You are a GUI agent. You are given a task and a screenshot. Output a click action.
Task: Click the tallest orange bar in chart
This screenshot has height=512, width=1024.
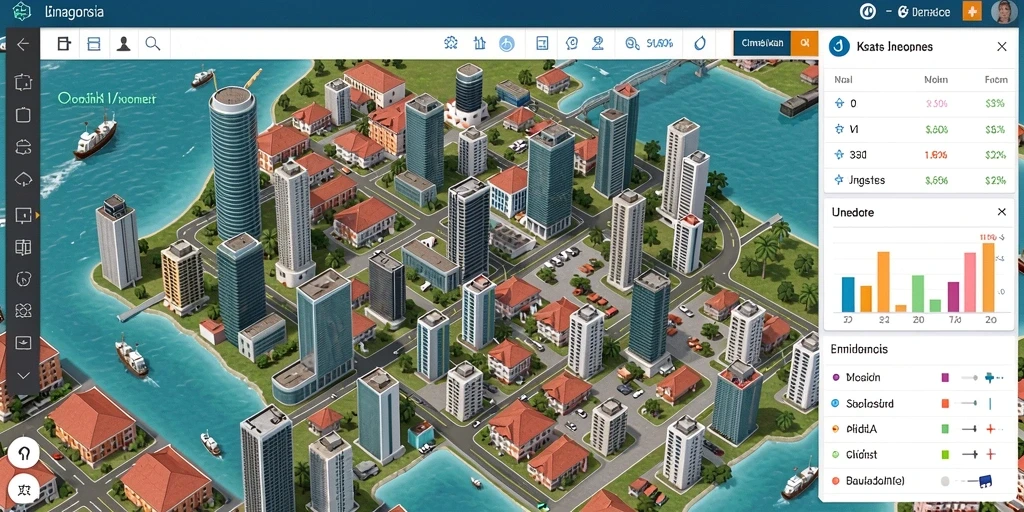(988, 278)
